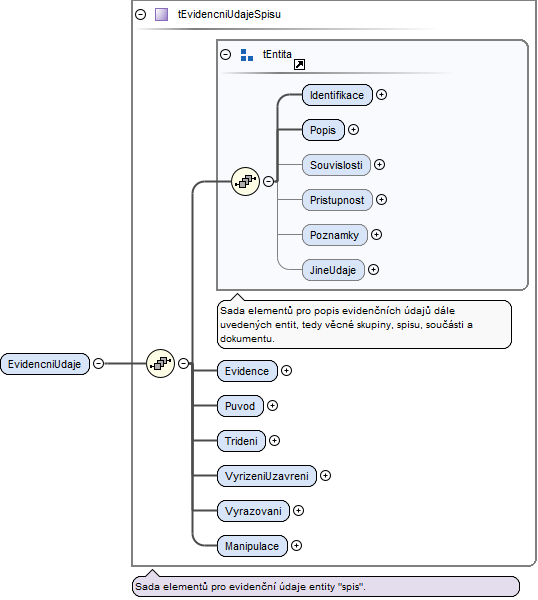Image resolution: width=538 pixels, height=600 pixels.
Task: Open the tEntita reference arrow icon
Action: tap(299, 65)
